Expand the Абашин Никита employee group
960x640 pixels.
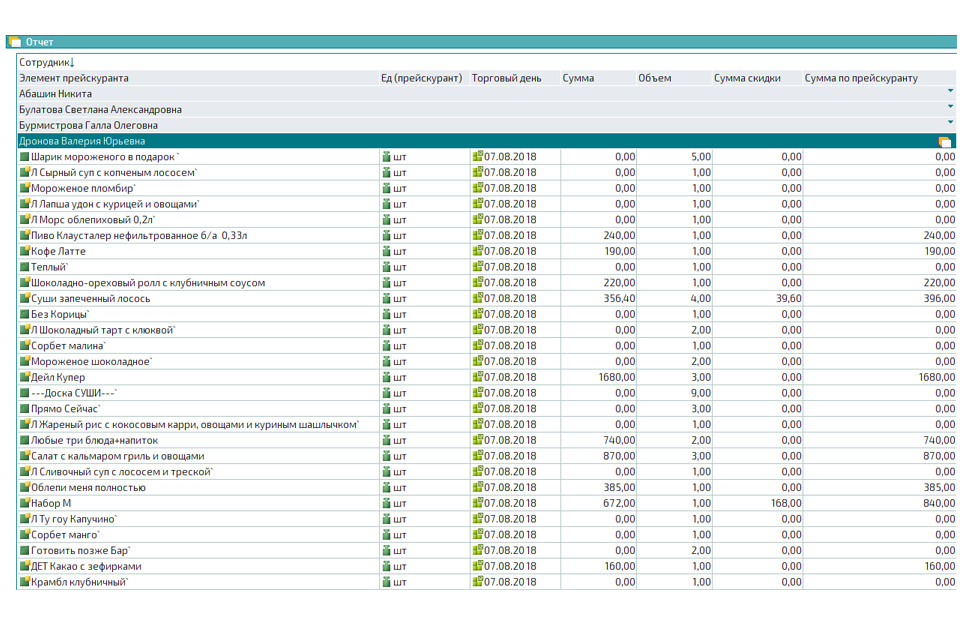949,93
